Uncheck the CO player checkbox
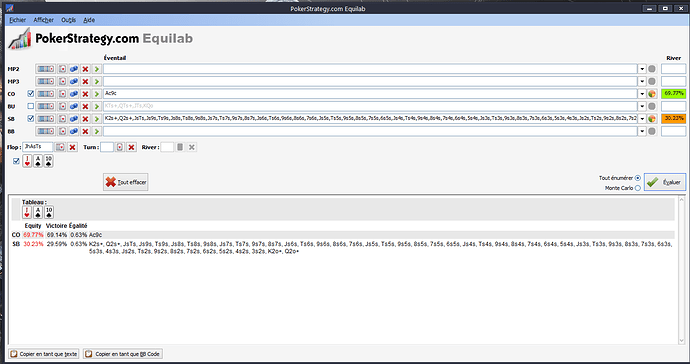 tap(30, 94)
